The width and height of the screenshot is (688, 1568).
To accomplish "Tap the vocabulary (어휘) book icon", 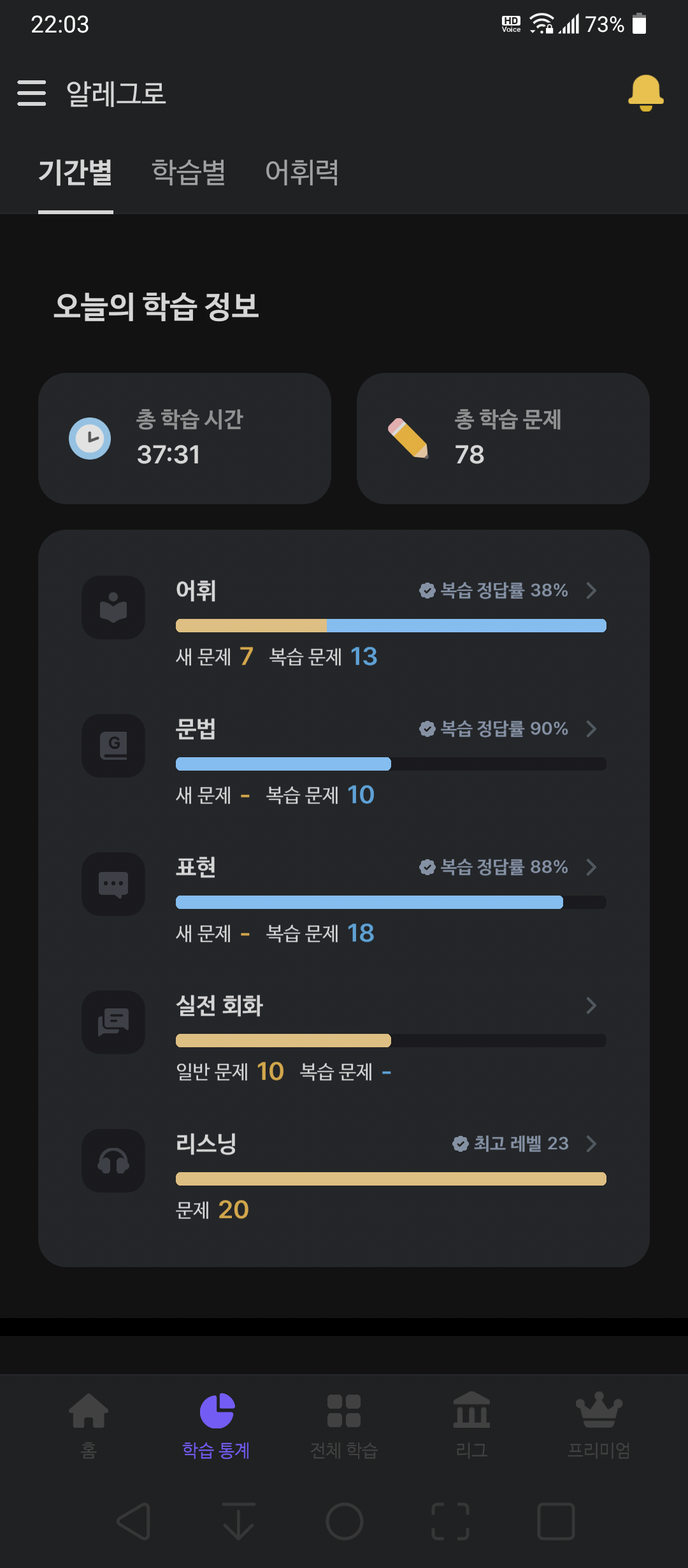I will pyautogui.click(x=113, y=607).
